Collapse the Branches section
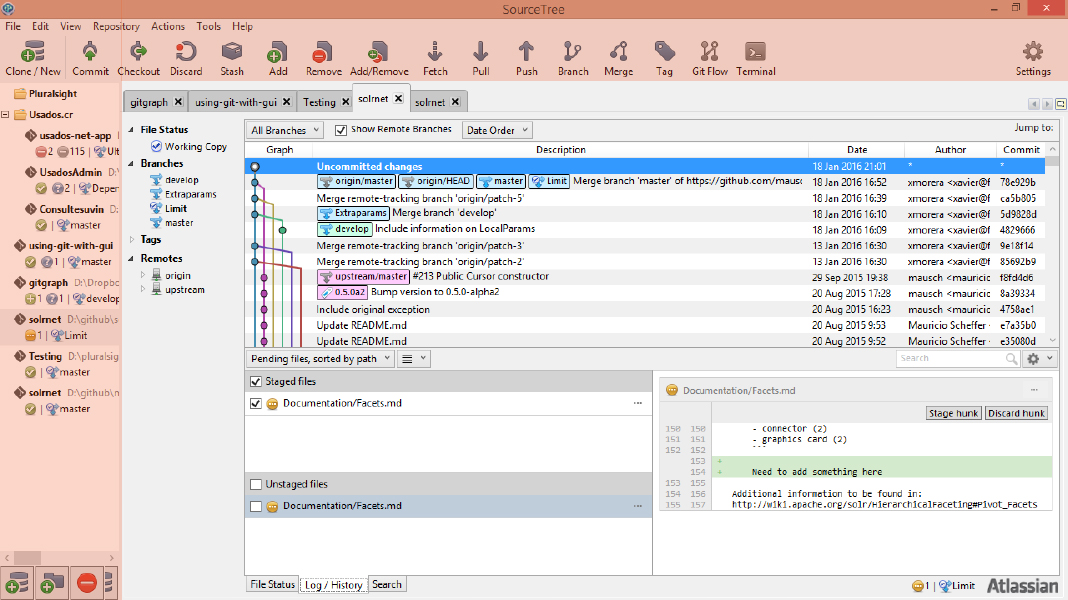The height and width of the screenshot is (600, 1068). click(x=131, y=163)
